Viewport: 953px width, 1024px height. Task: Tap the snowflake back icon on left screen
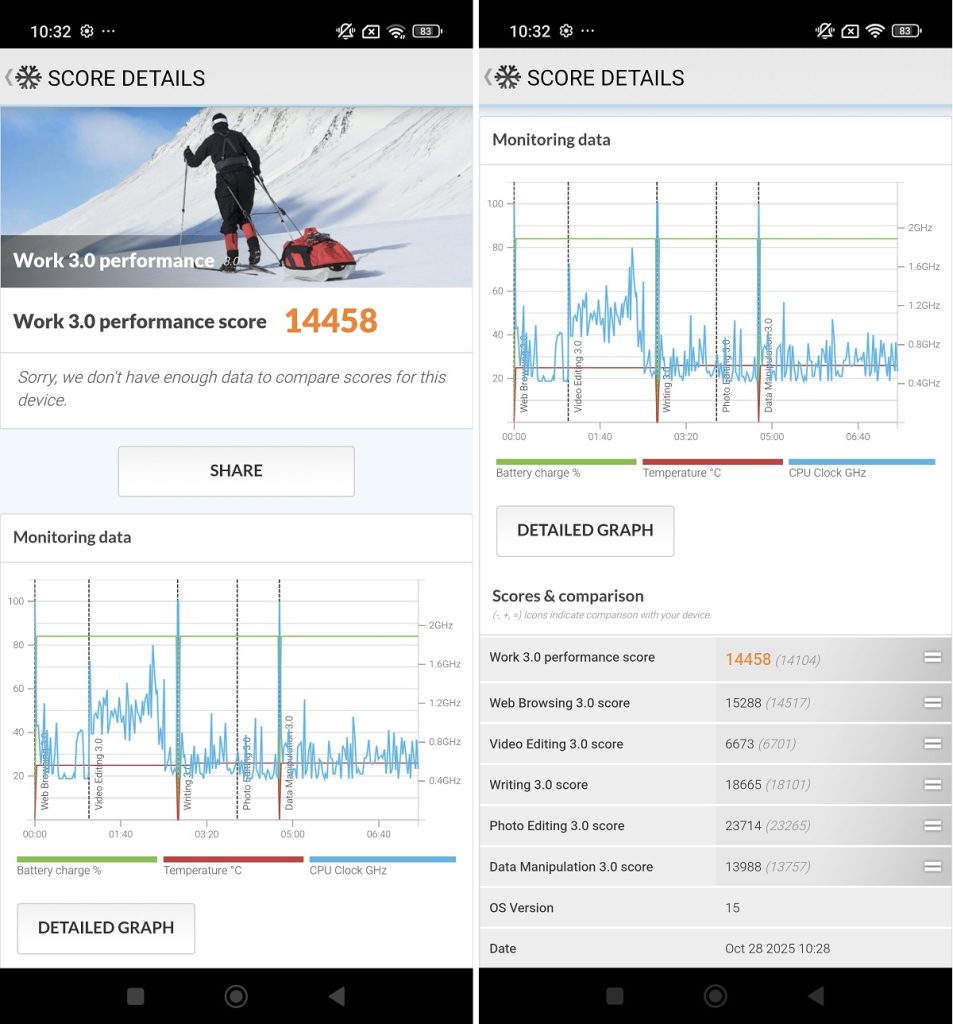[x=27, y=78]
